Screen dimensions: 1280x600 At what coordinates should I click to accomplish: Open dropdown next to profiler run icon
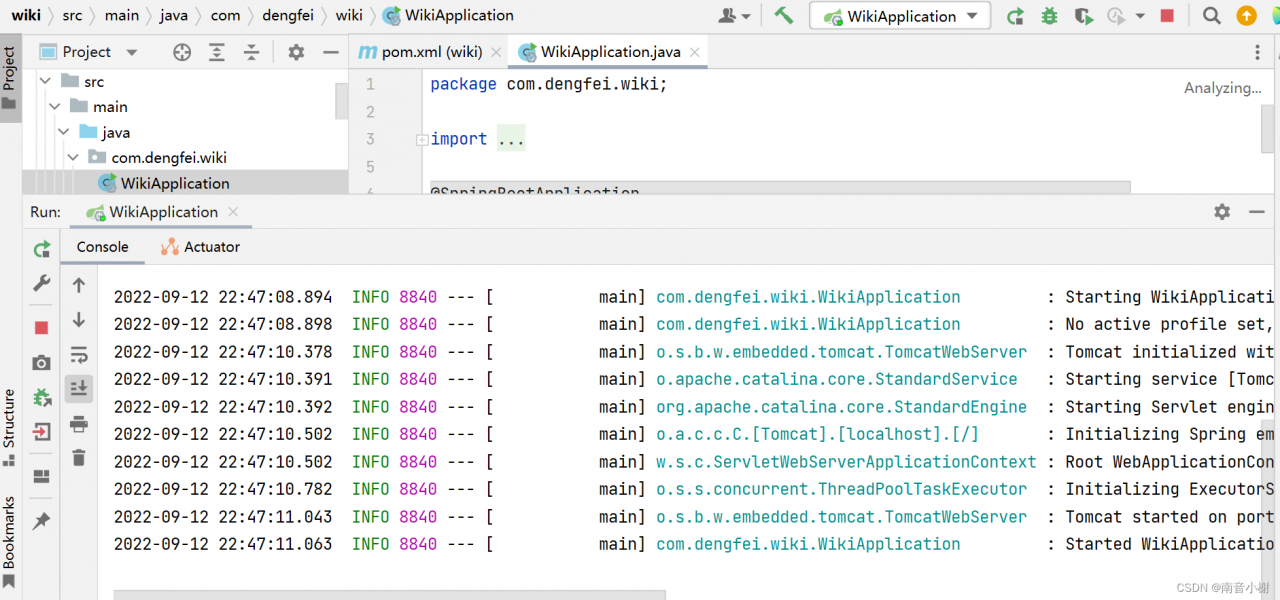click(x=1140, y=16)
